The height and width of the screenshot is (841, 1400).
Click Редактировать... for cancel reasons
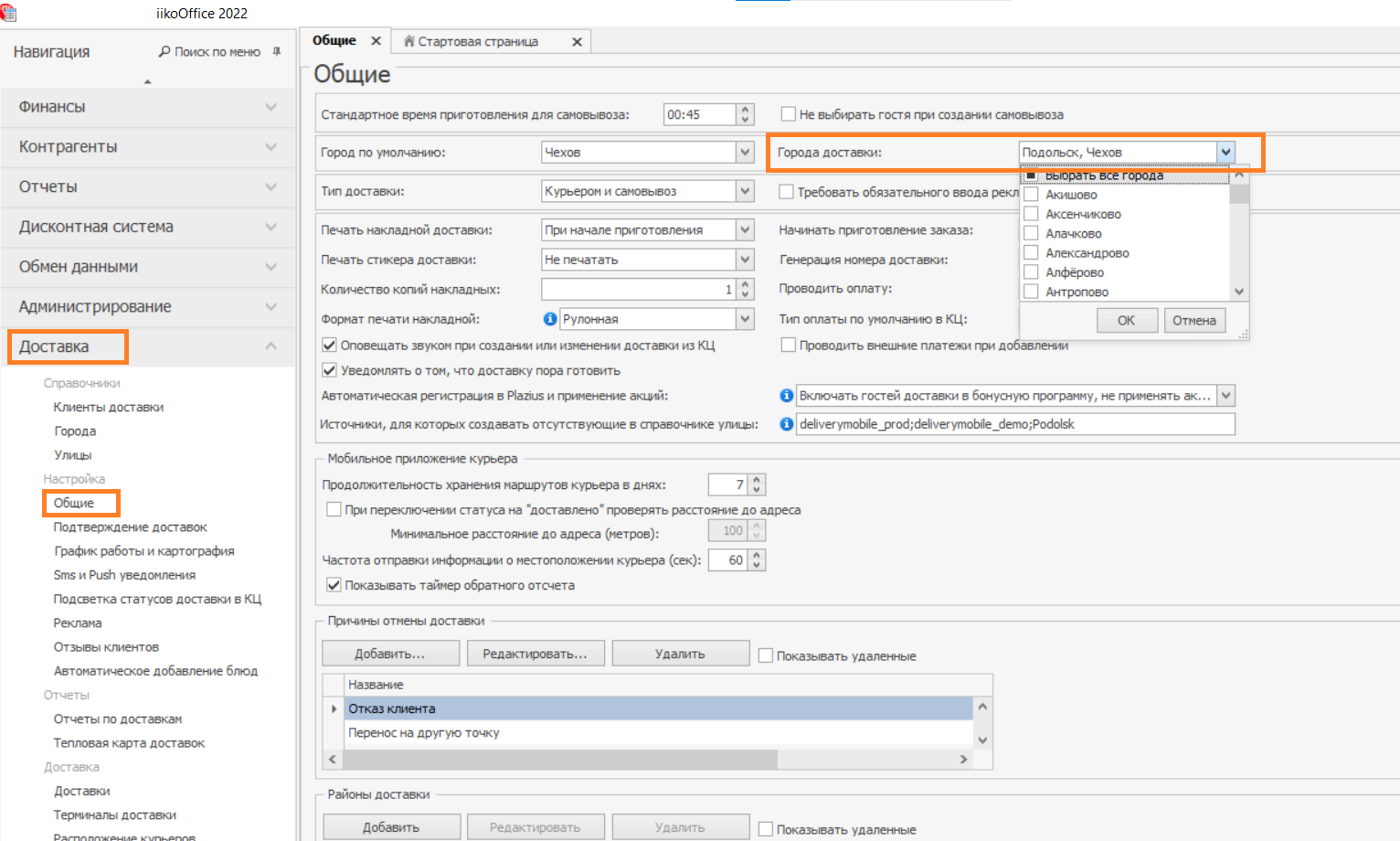point(535,654)
